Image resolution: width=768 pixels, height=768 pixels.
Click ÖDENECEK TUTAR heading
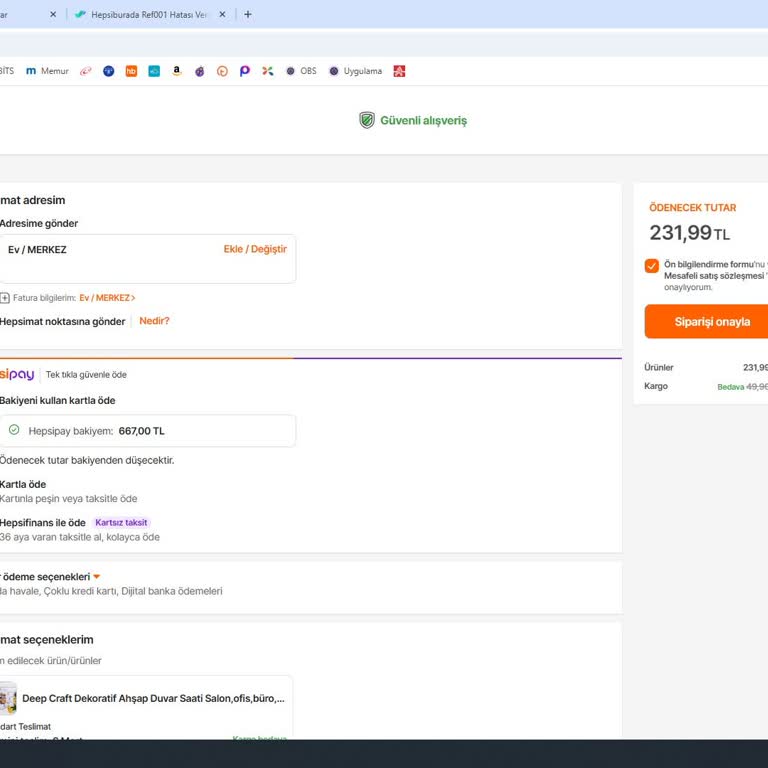point(693,208)
